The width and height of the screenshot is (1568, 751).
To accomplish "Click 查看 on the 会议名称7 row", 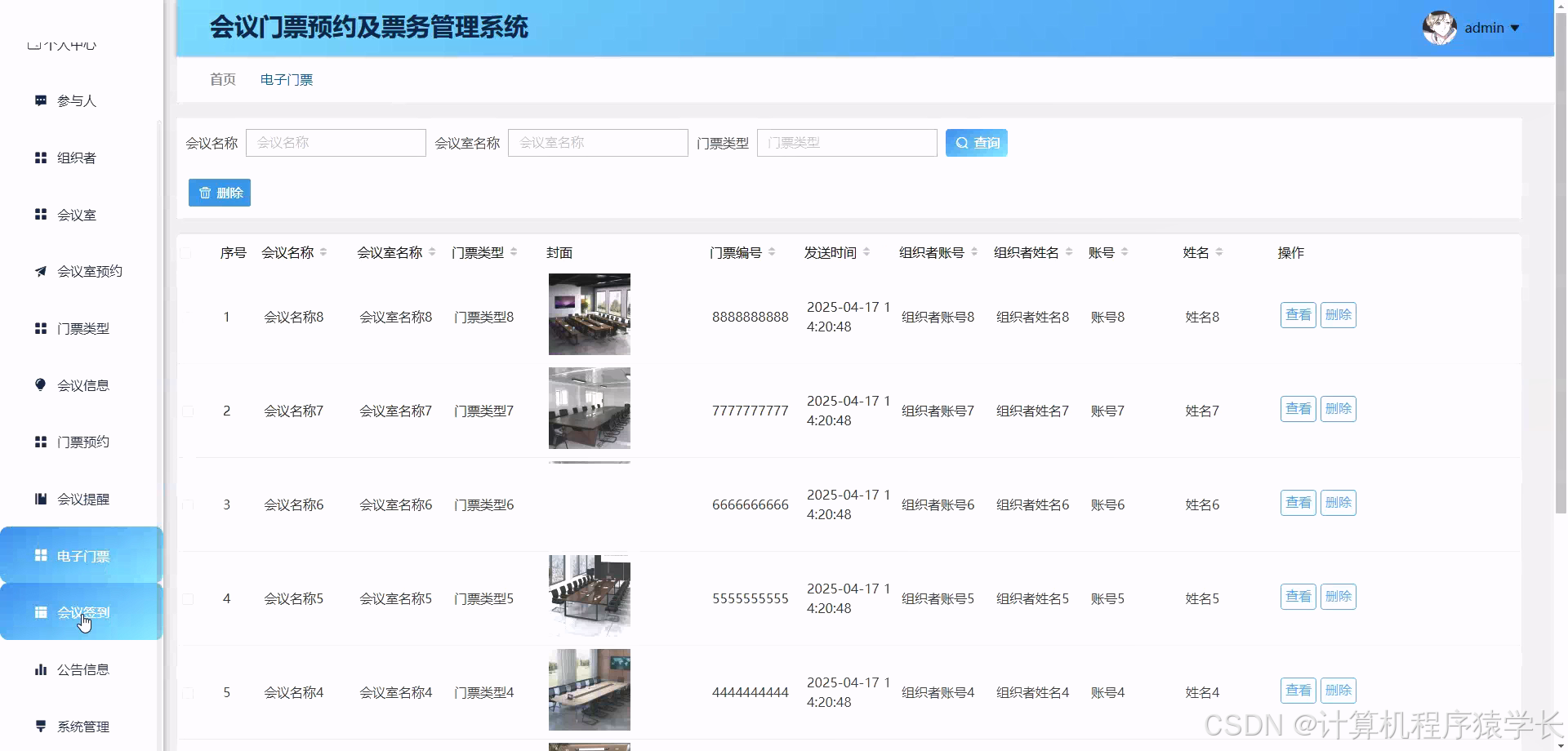I will pyautogui.click(x=1298, y=408).
